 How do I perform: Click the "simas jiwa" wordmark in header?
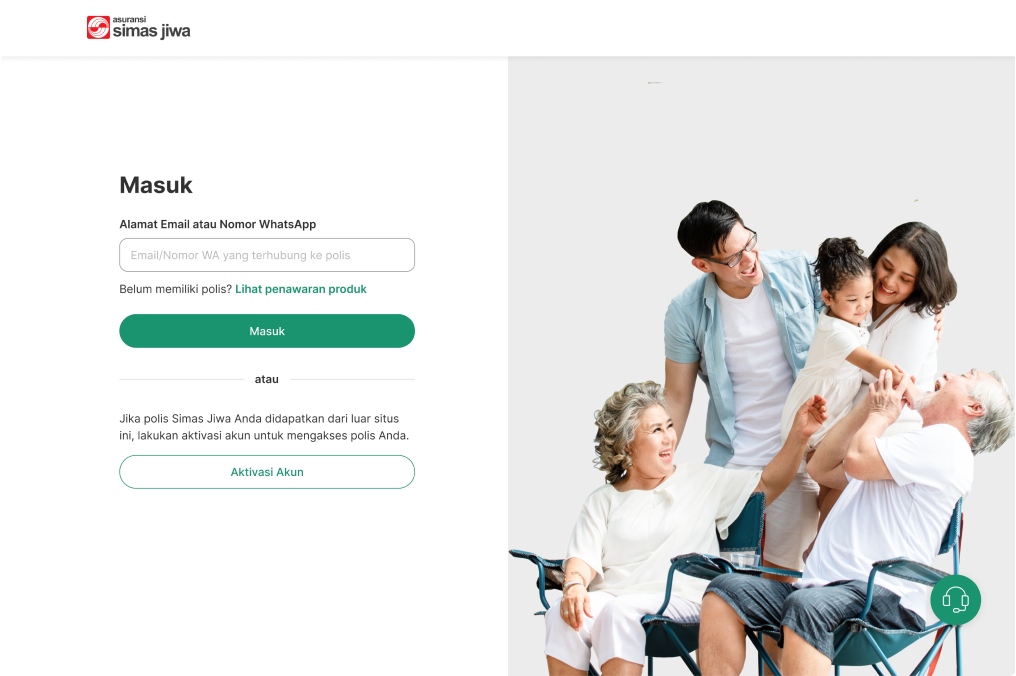tap(152, 31)
